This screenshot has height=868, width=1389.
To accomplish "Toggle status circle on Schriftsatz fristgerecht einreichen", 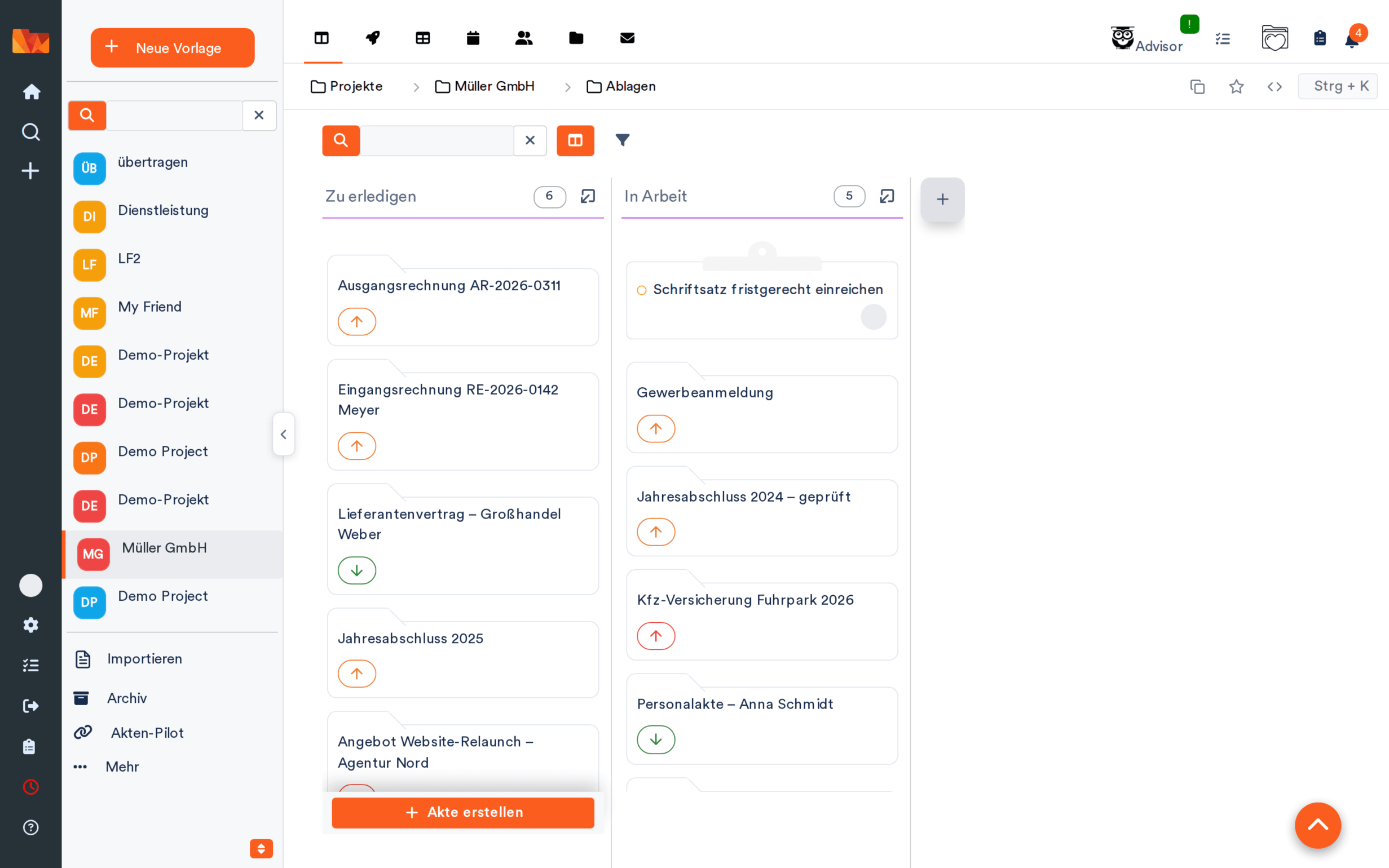I will click(642, 290).
